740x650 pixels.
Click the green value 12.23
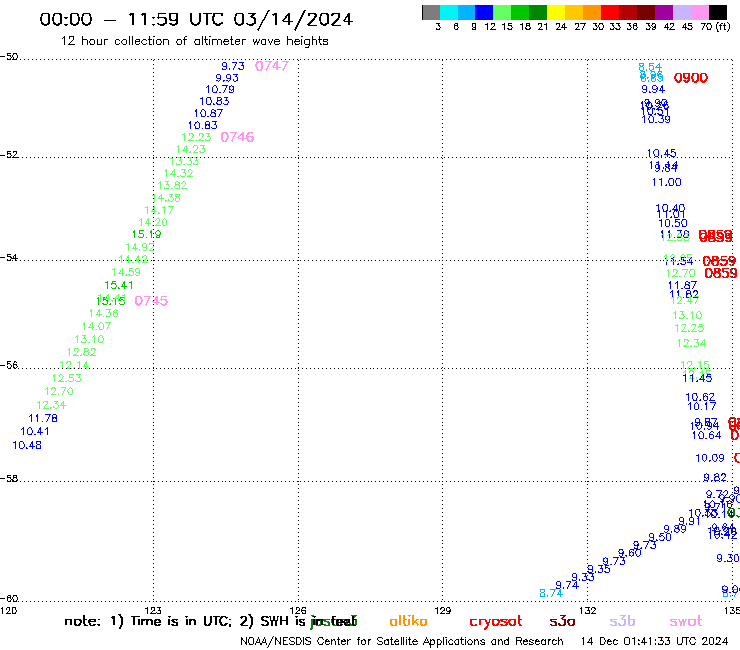(x=196, y=137)
